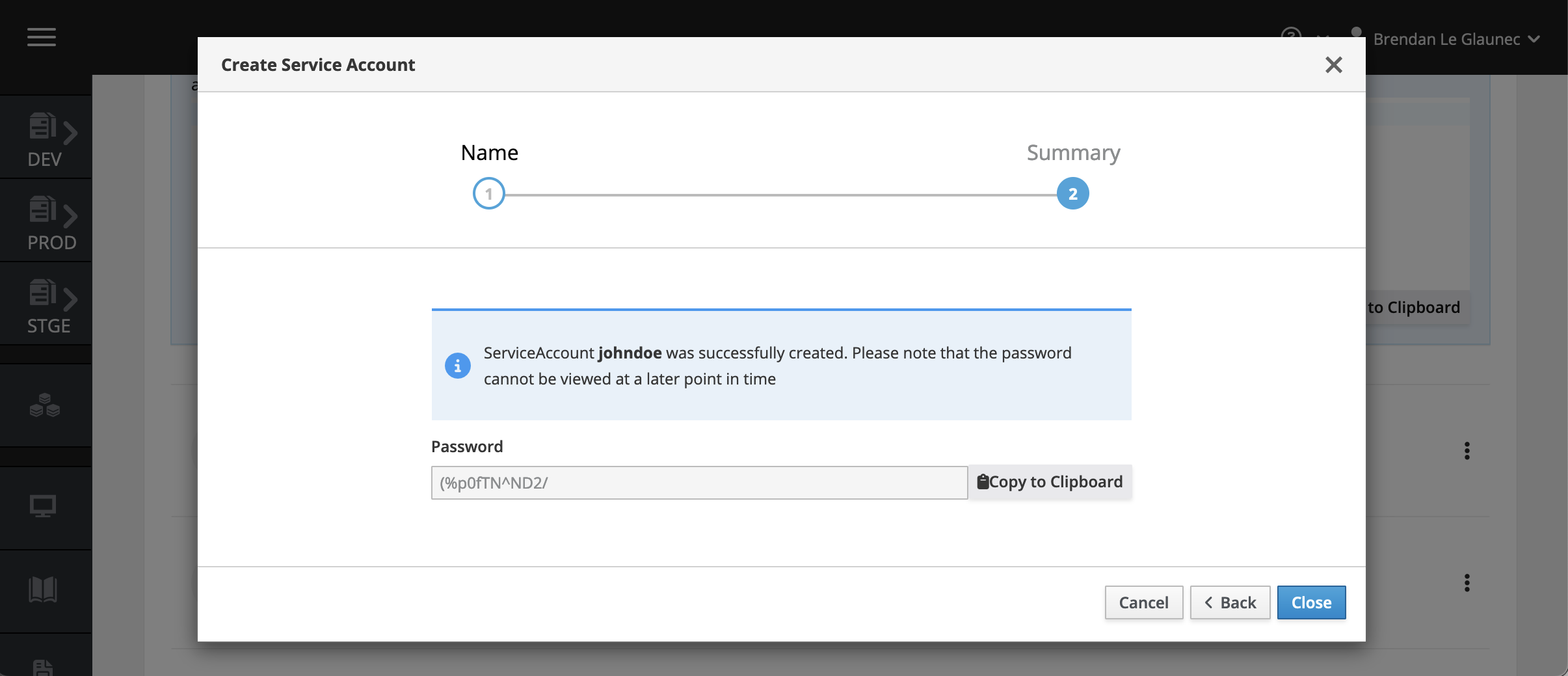Select the DEV environment in sidebar
This screenshot has width=1568, height=676.
click(46, 138)
